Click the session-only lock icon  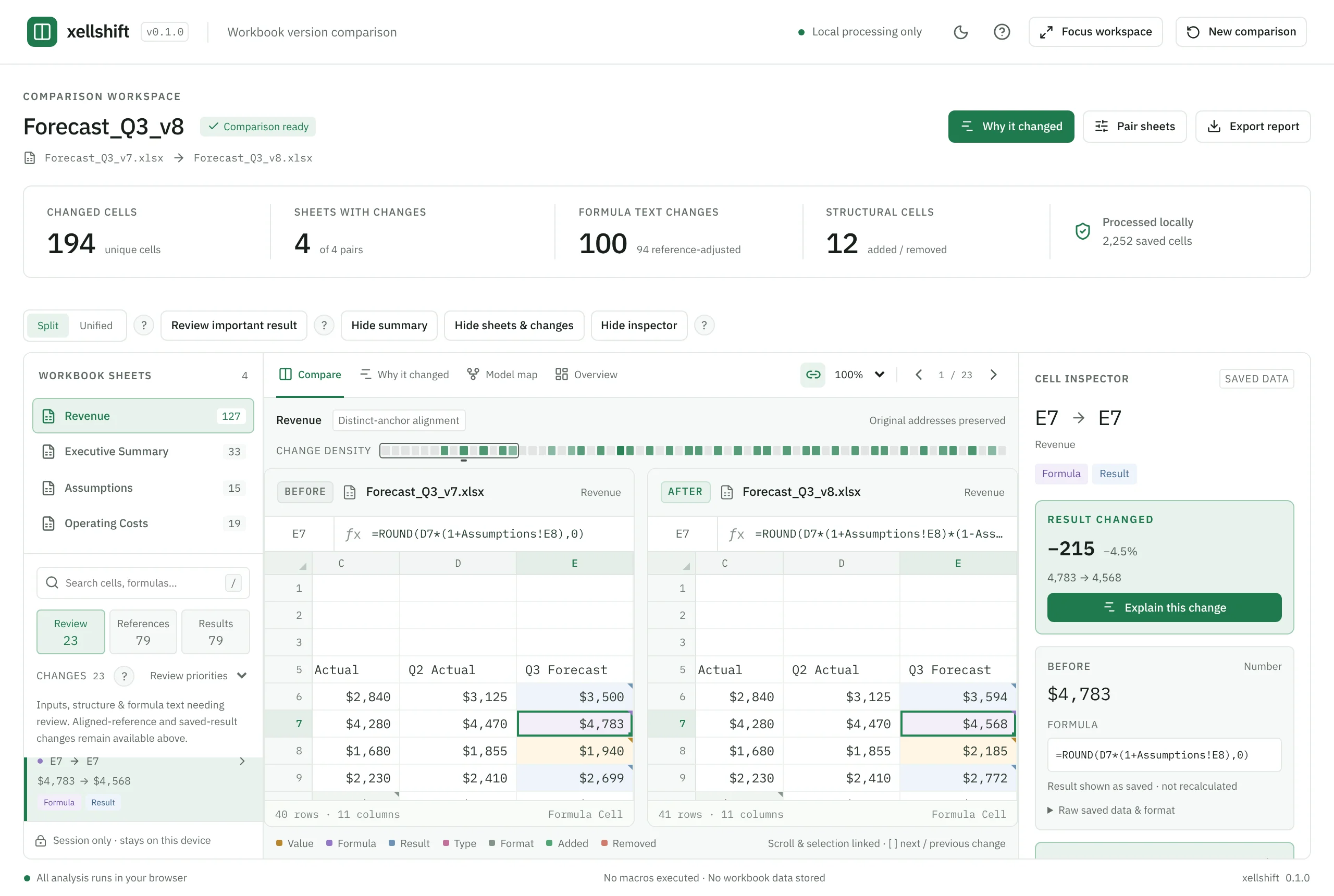coord(41,841)
